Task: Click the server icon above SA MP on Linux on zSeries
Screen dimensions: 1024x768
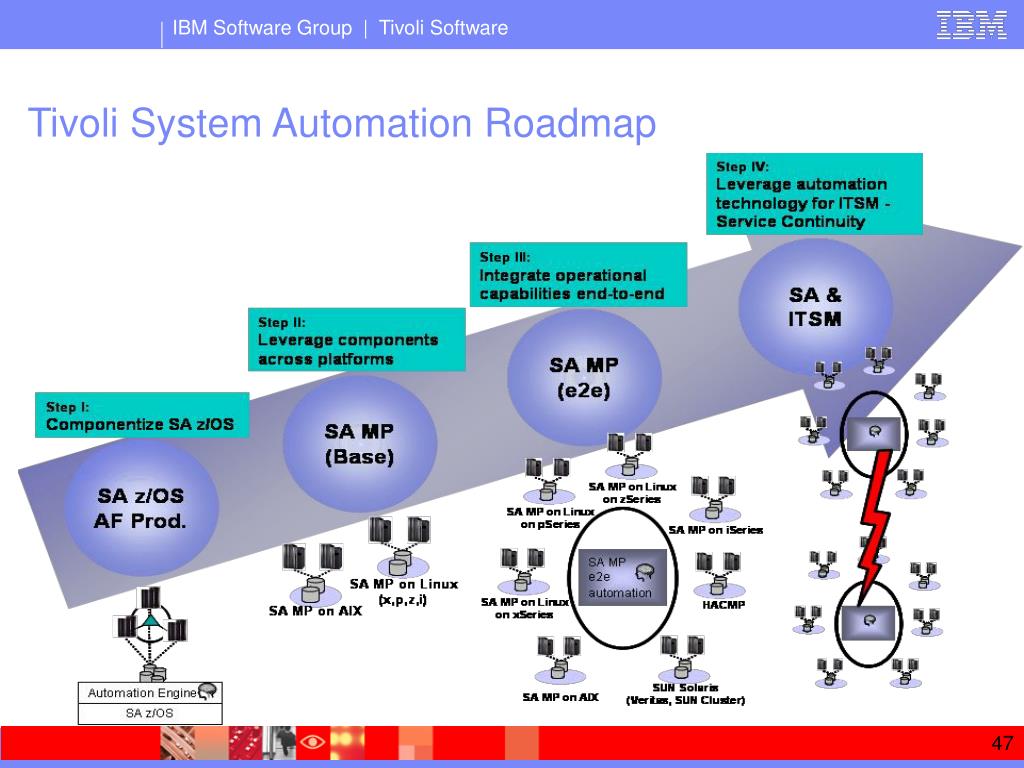Action: click(629, 455)
